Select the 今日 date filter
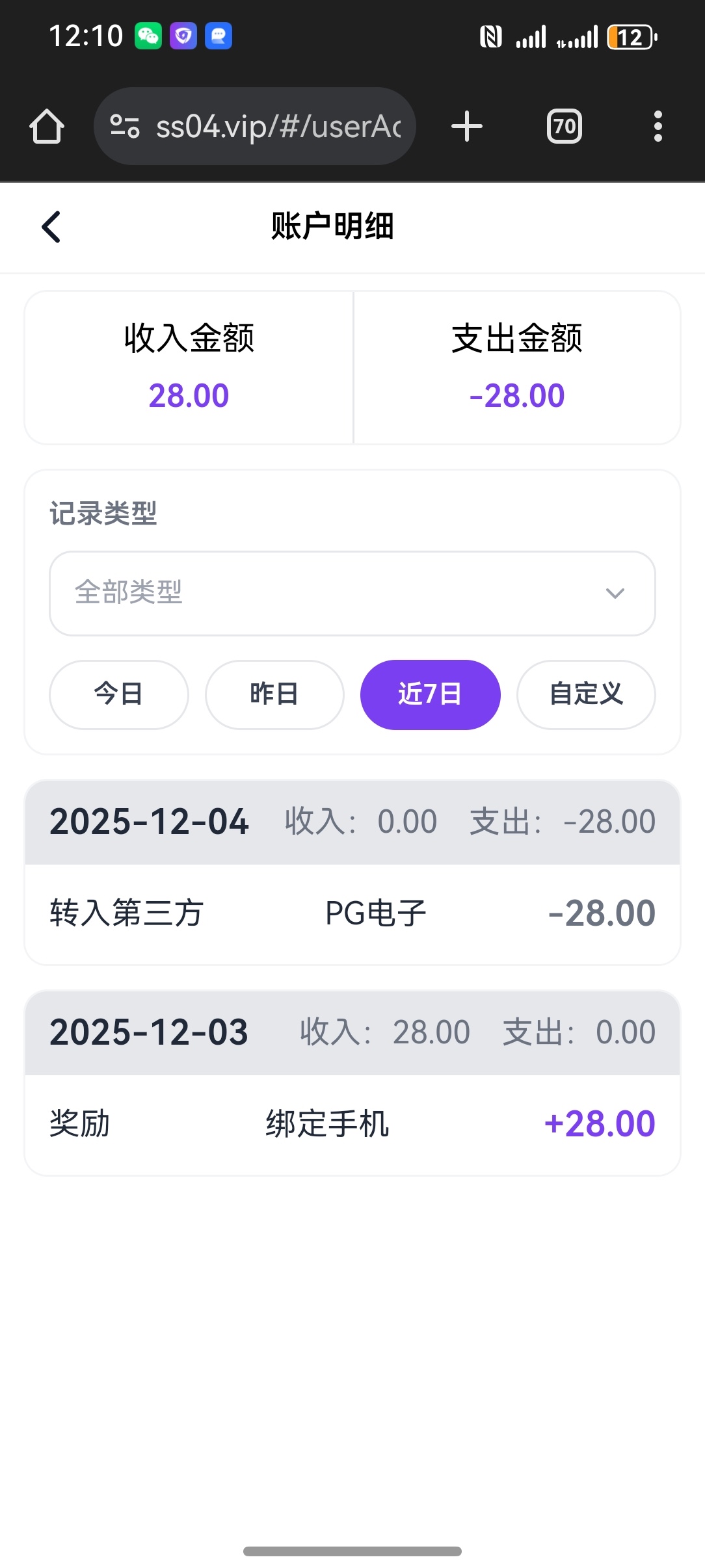 (x=118, y=694)
